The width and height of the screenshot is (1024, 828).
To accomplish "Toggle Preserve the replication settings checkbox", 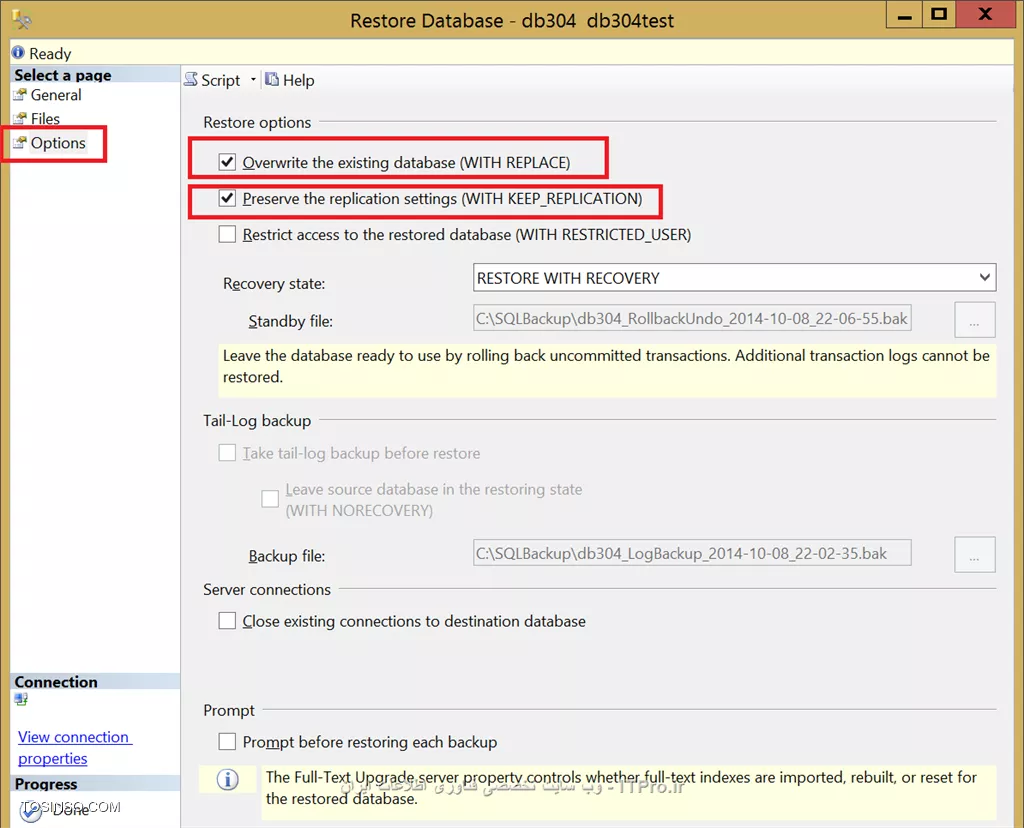I will click(x=227, y=198).
